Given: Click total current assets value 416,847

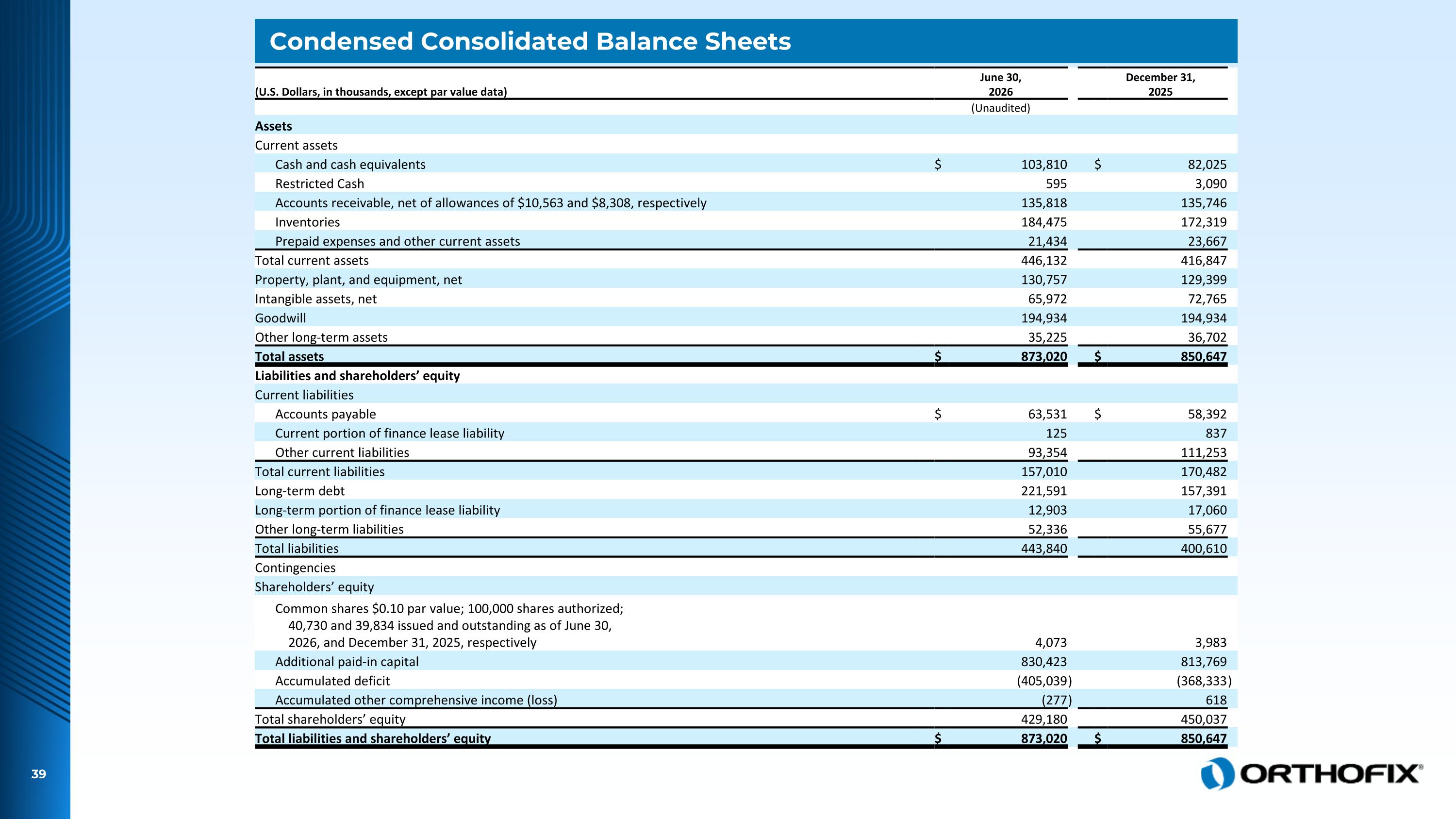Looking at the screenshot, I should click(x=1204, y=261).
